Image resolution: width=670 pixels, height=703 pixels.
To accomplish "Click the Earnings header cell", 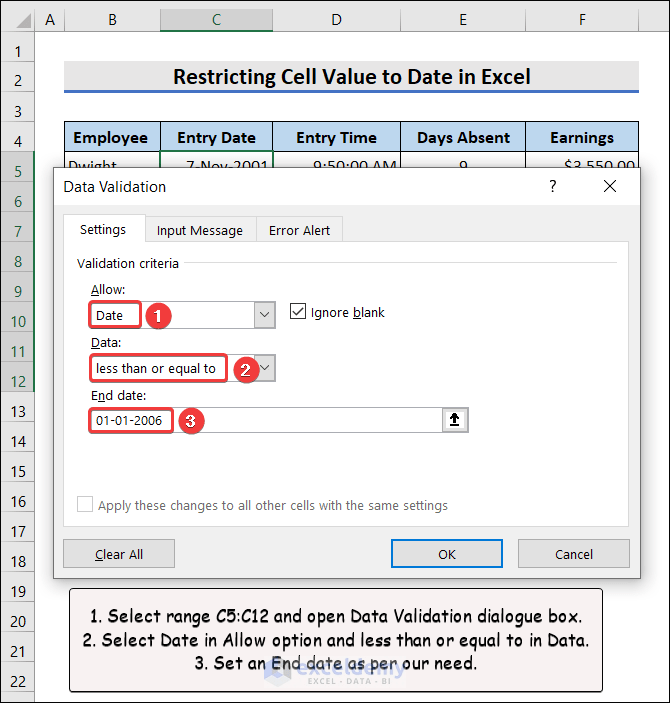I will (x=582, y=137).
